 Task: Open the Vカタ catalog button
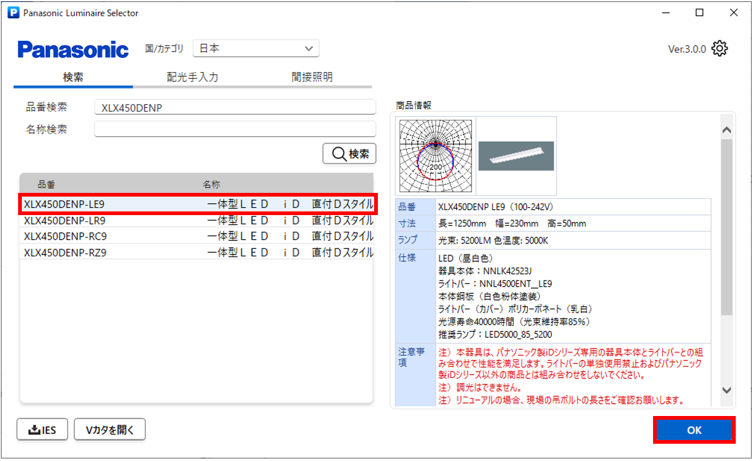110,430
